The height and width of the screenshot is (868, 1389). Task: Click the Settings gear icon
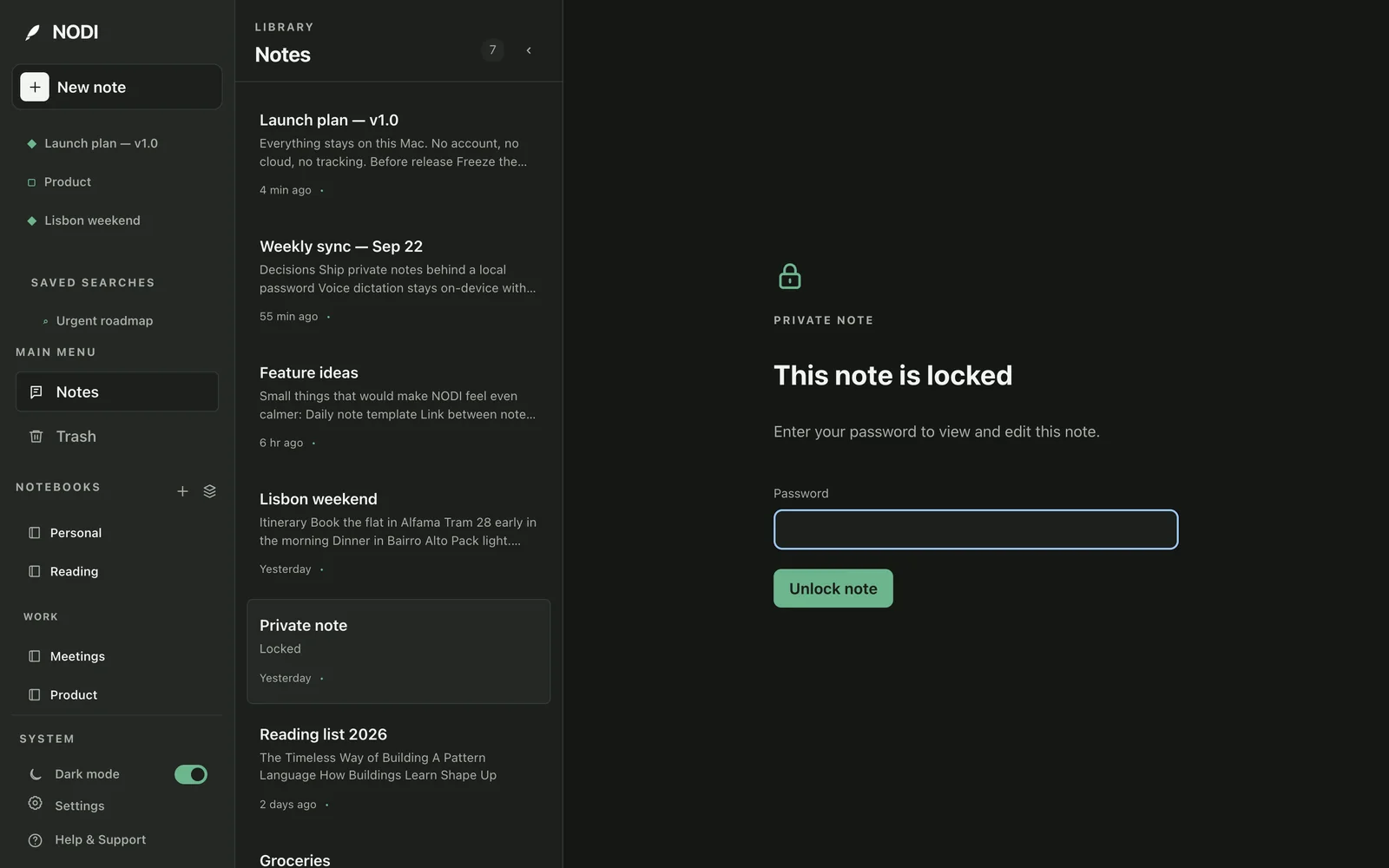click(x=35, y=804)
